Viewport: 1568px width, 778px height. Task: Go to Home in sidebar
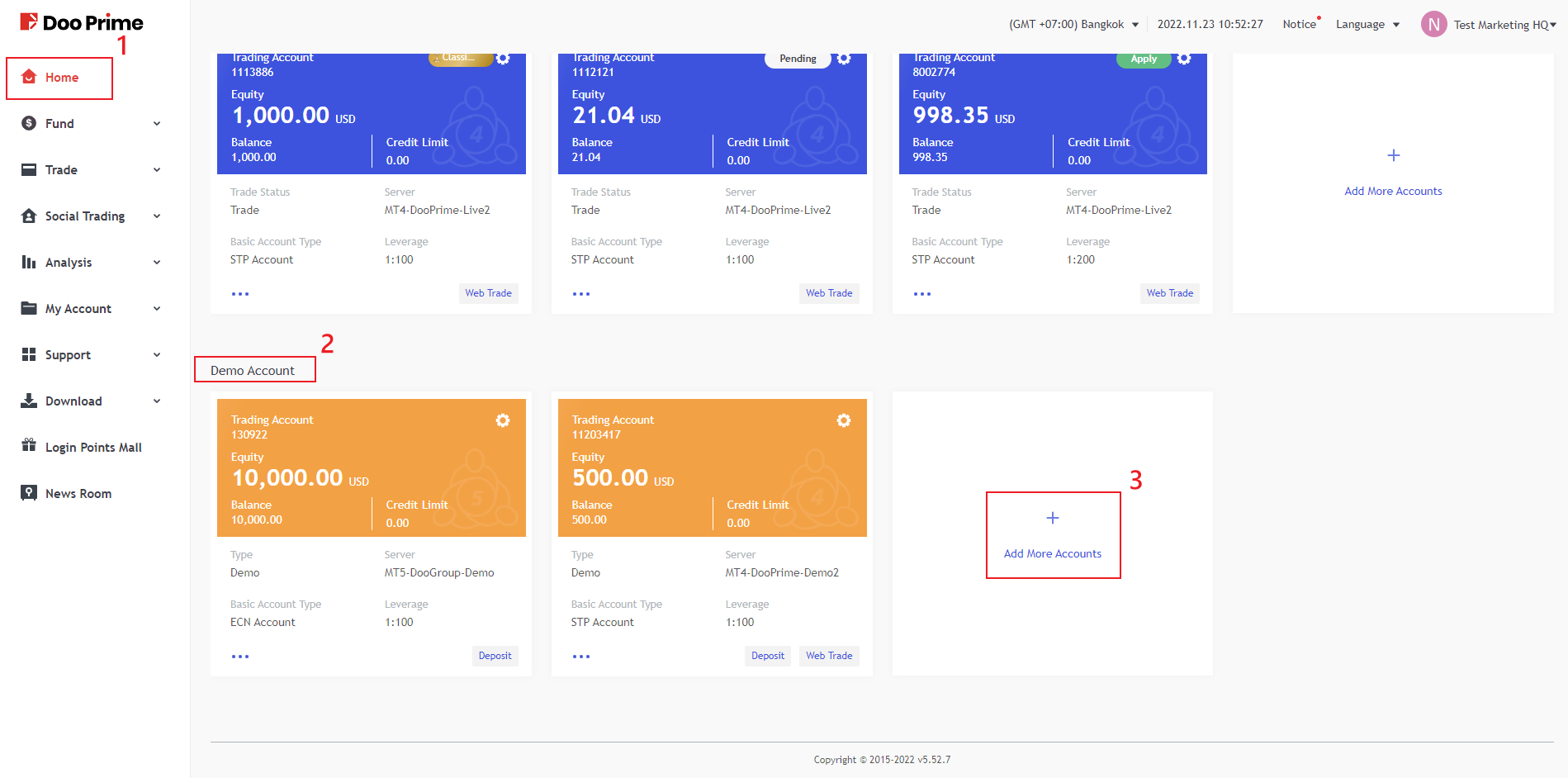point(61,78)
